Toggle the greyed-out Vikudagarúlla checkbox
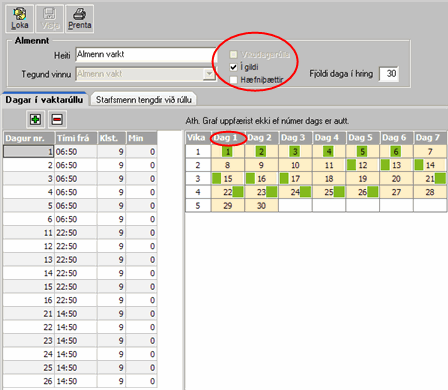 [233, 54]
